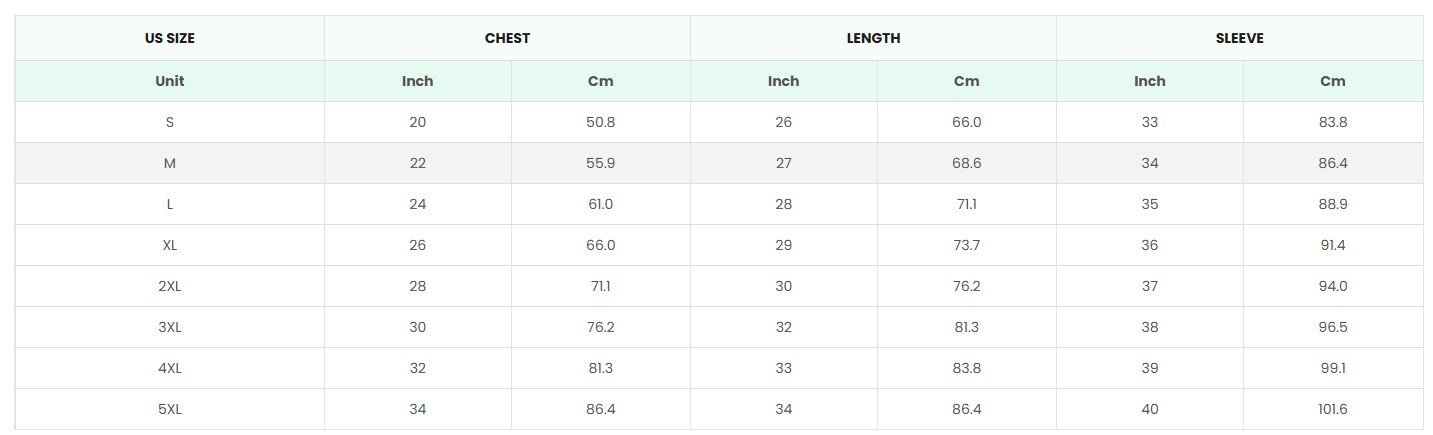
Task: Click the SLEEVE column header
Action: coord(1239,39)
